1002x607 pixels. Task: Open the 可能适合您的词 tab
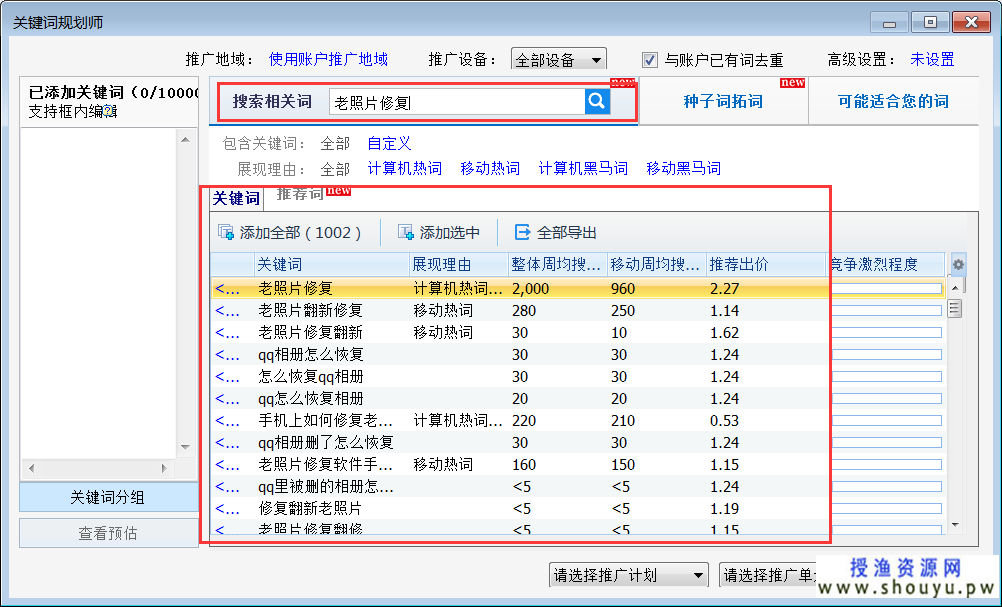(x=893, y=101)
